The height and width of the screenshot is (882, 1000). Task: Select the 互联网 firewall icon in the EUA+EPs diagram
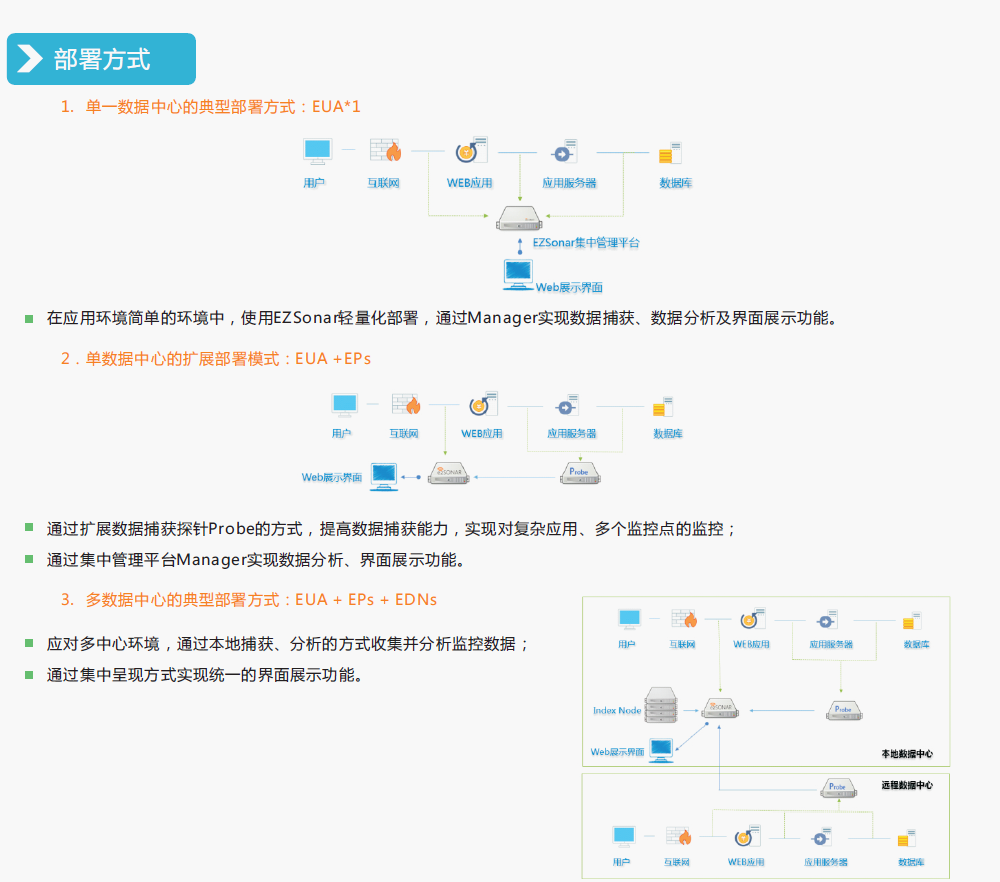click(x=406, y=404)
